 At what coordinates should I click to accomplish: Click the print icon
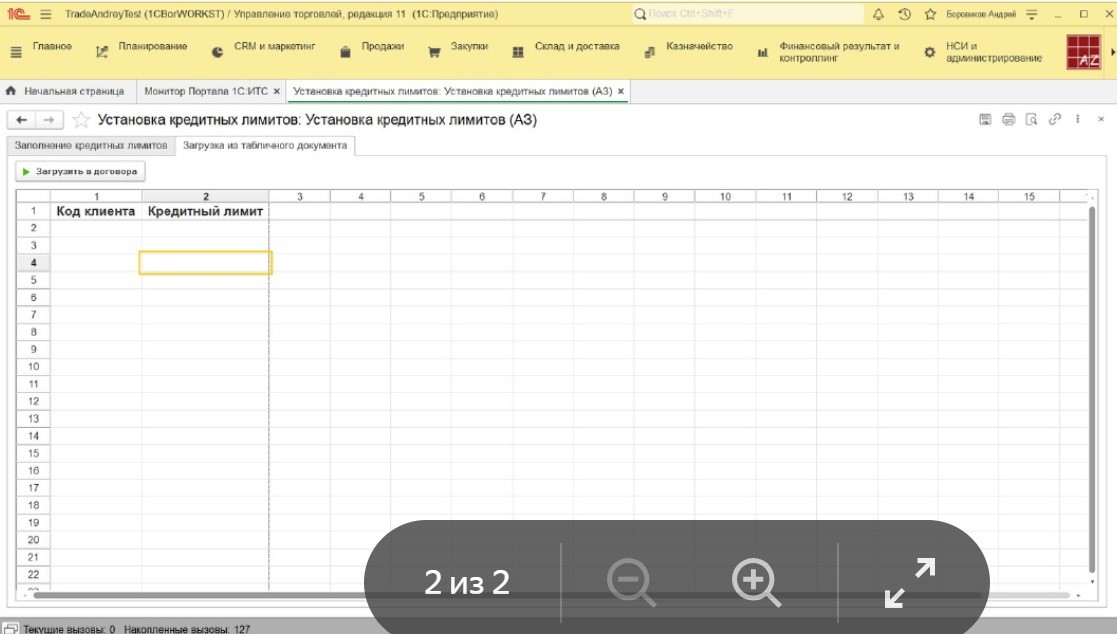(1008, 119)
